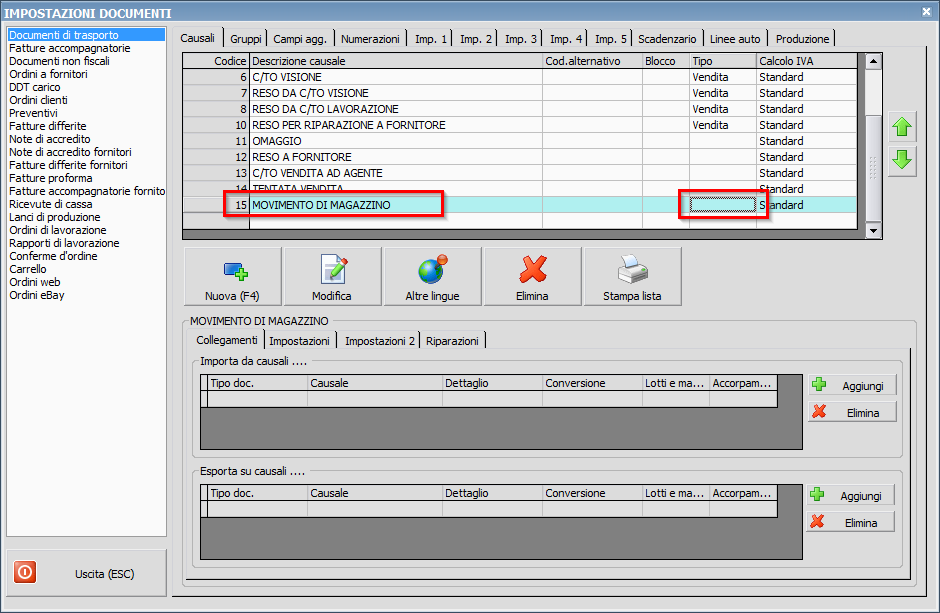
Task: Move causale up with green arrow
Action: (902, 127)
